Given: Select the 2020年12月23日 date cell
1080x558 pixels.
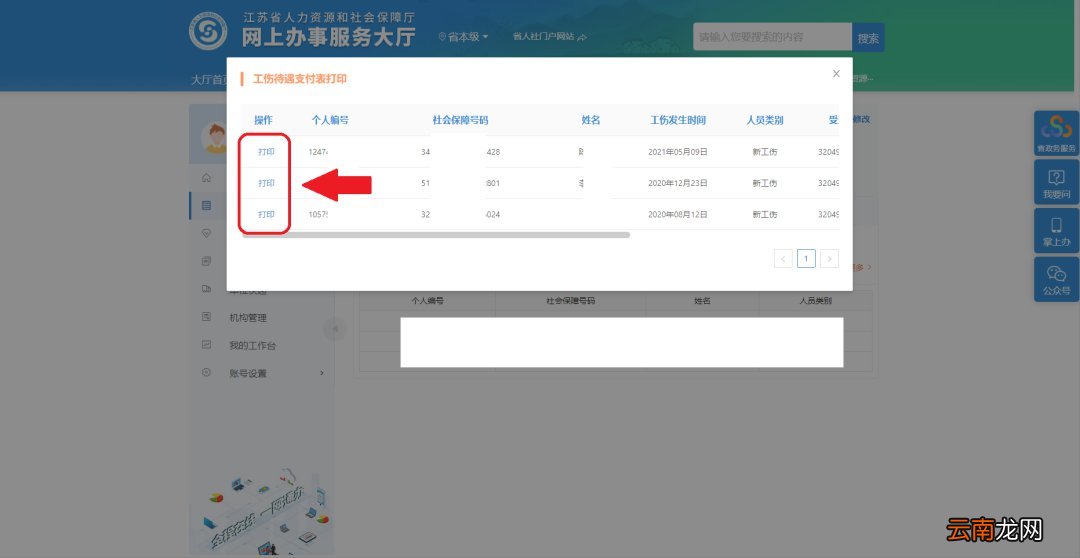Looking at the screenshot, I should point(678,183).
